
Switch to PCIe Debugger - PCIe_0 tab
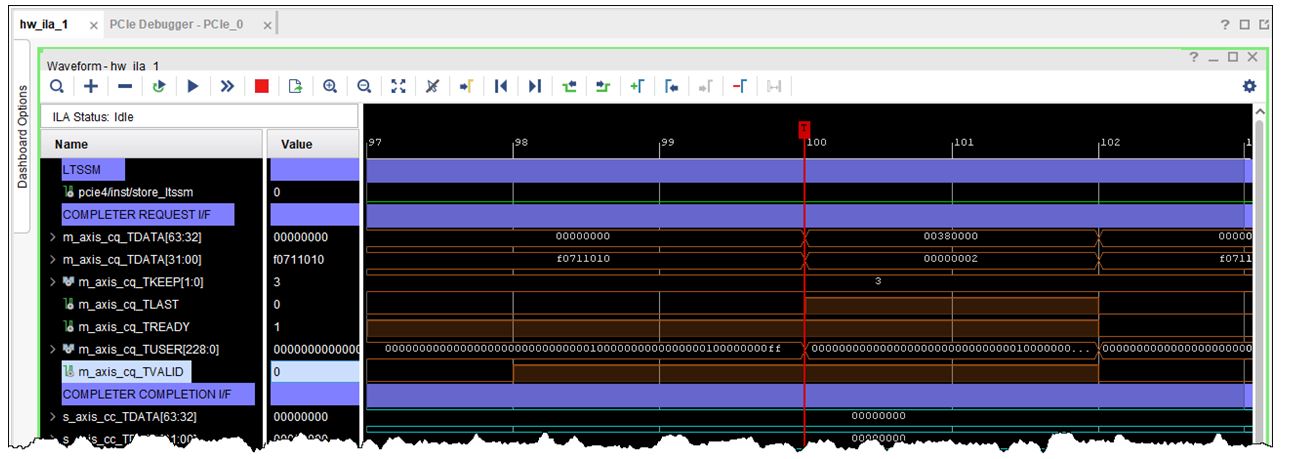177,24
